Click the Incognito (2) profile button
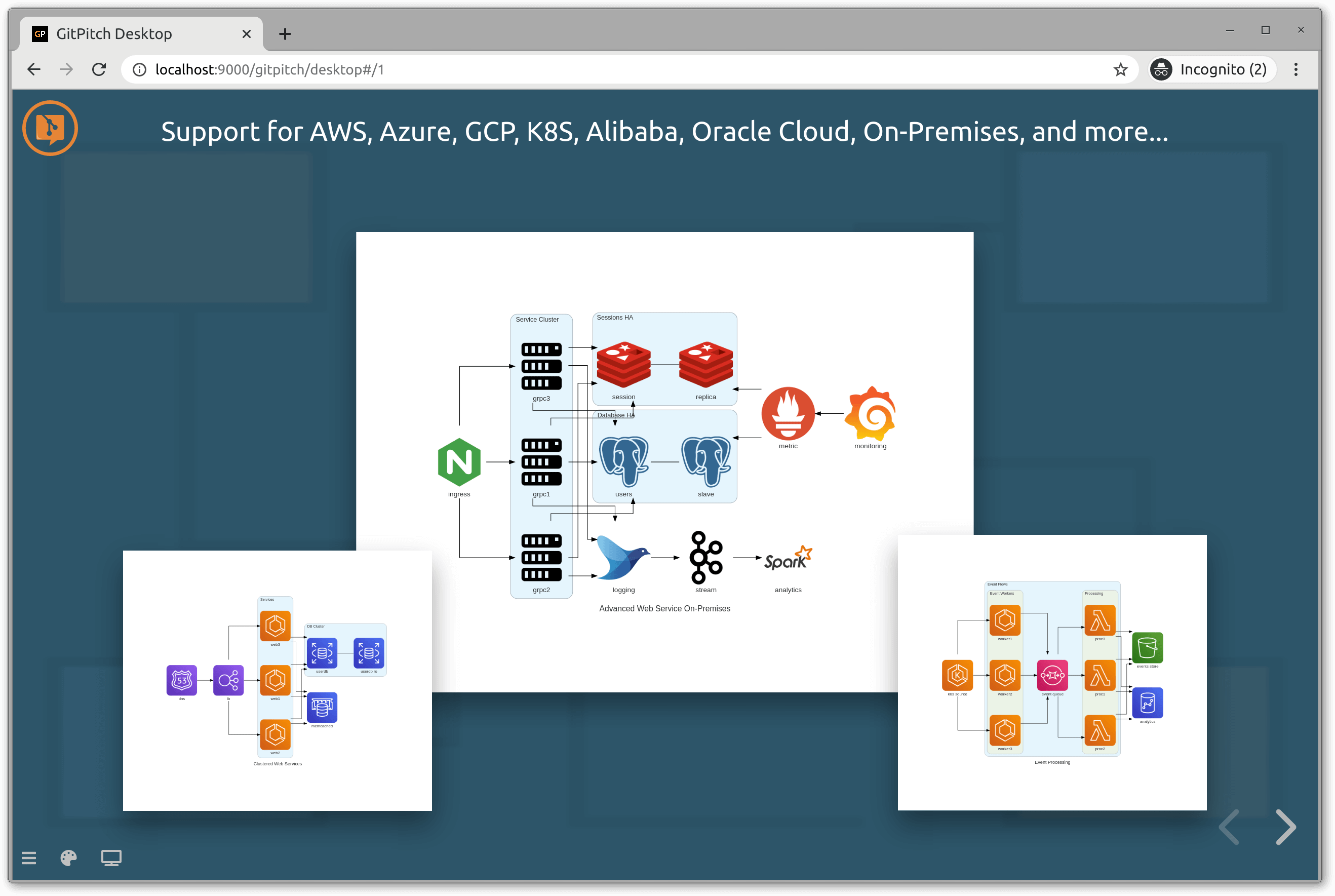 [1212, 69]
